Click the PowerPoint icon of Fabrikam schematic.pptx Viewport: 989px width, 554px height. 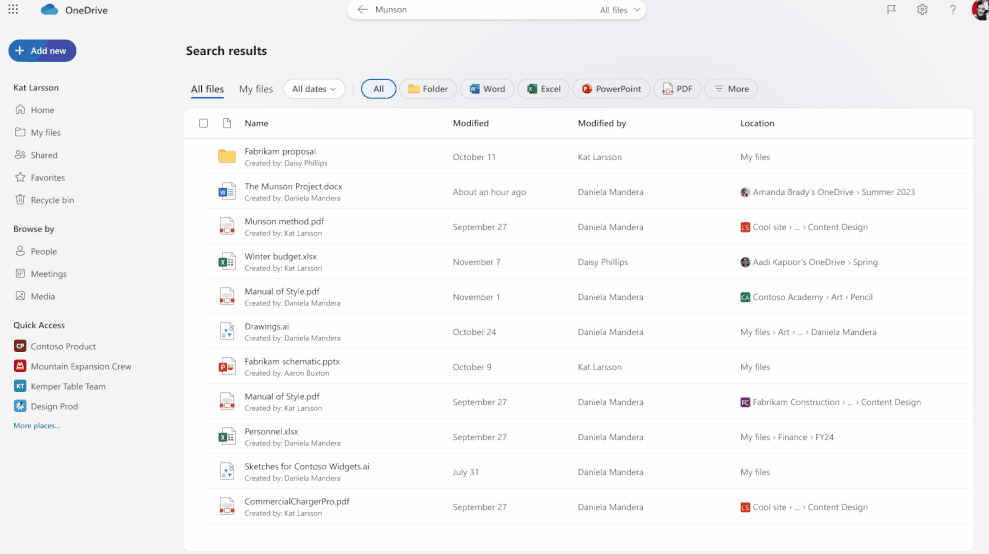[x=227, y=367]
